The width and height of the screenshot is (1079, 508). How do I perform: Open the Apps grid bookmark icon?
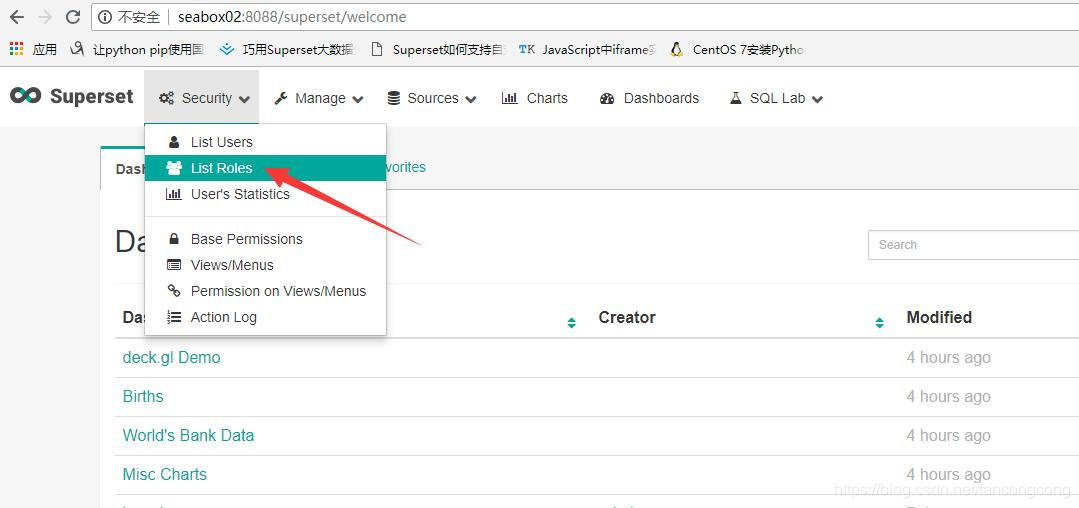pos(17,50)
